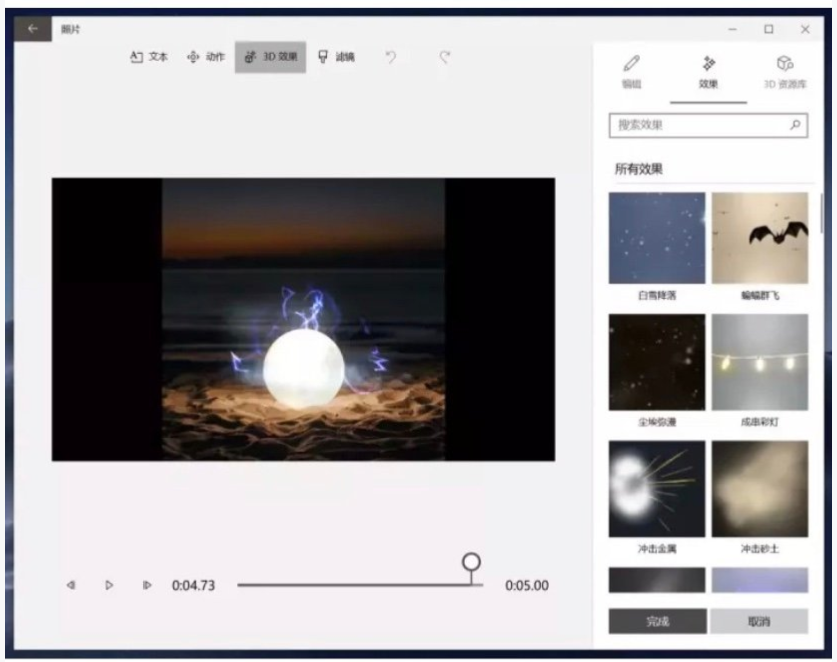837x662 pixels.
Task: Open the 文本 (Text) tool
Action: tap(149, 57)
